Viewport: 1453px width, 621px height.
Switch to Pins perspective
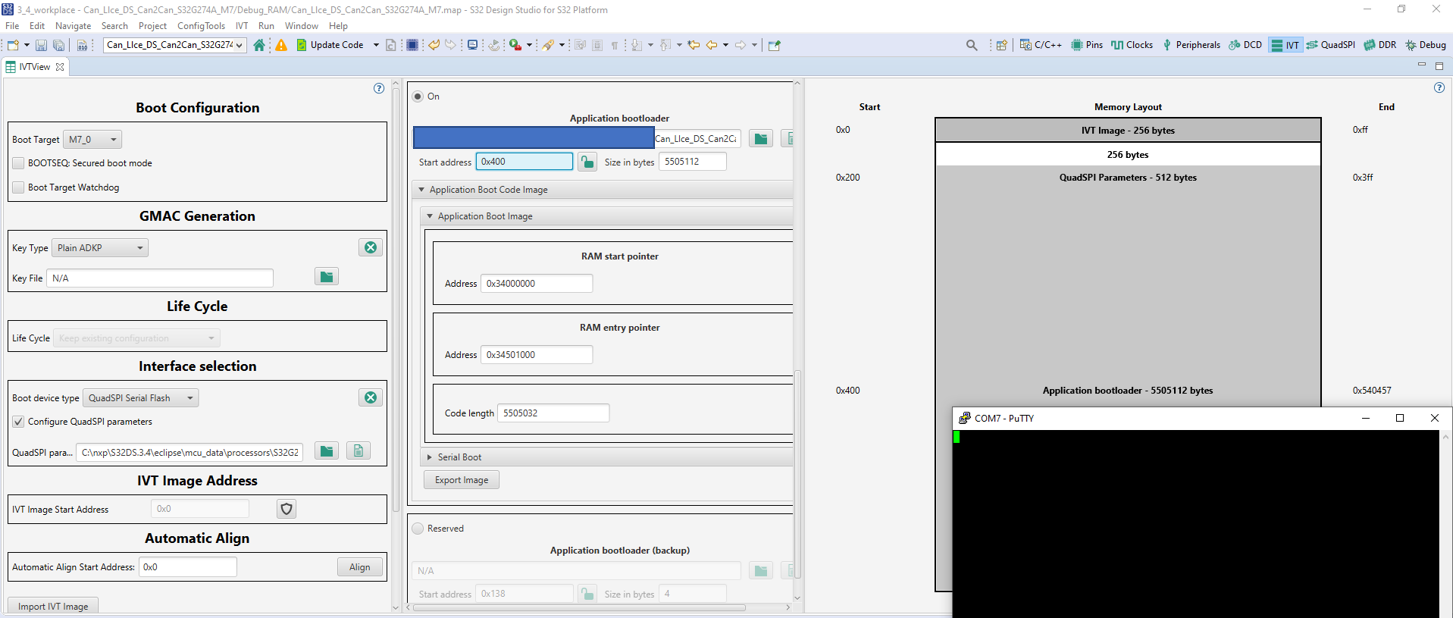tap(1087, 45)
